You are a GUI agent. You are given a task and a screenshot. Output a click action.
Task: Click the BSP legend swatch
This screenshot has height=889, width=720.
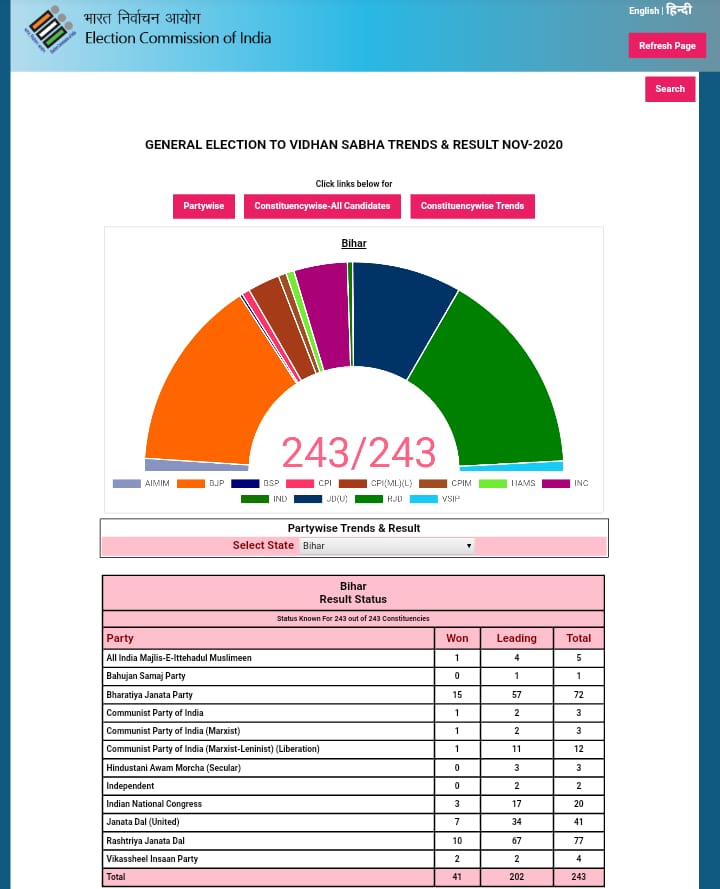245,484
